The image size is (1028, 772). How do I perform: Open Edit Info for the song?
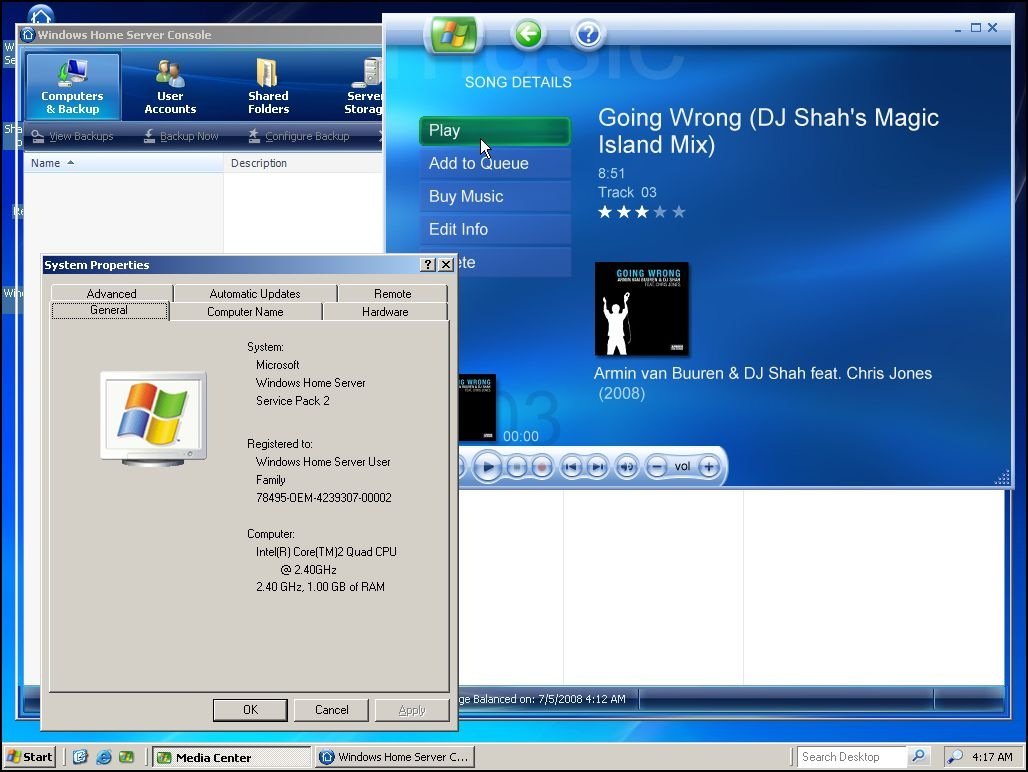[x=494, y=229]
